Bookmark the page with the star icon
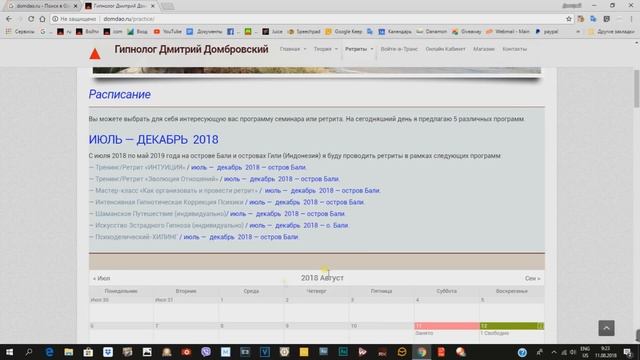Image resolution: width=640 pixels, height=360 pixels. point(569,19)
